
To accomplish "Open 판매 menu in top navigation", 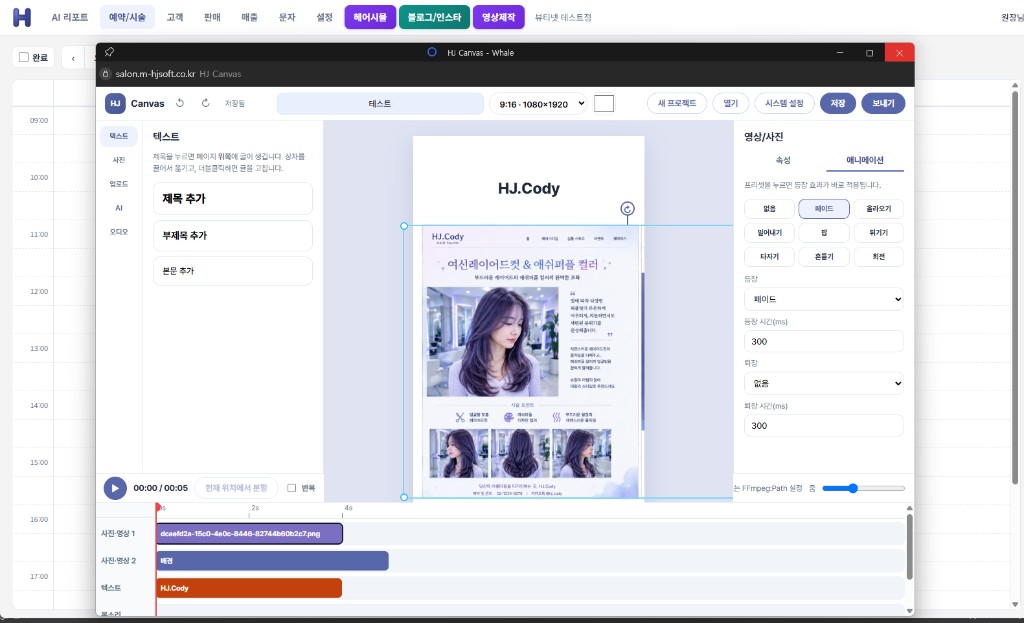I will point(212,18).
